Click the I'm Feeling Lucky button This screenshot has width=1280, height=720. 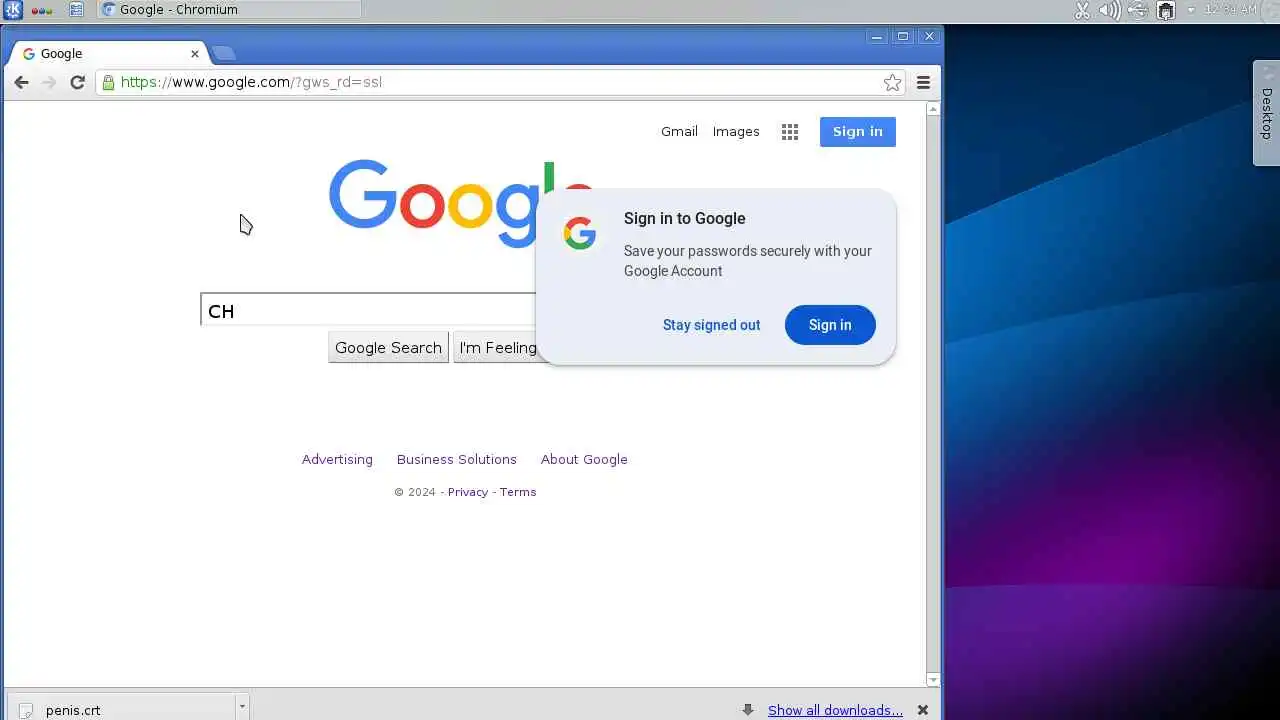(496, 348)
